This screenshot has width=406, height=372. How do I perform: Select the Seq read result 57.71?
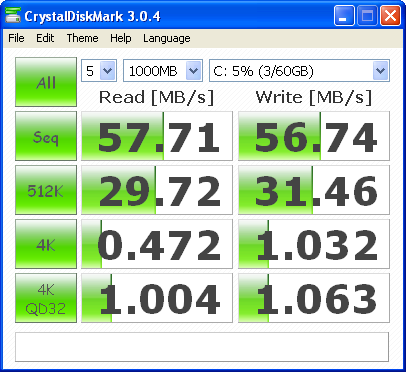coord(157,136)
